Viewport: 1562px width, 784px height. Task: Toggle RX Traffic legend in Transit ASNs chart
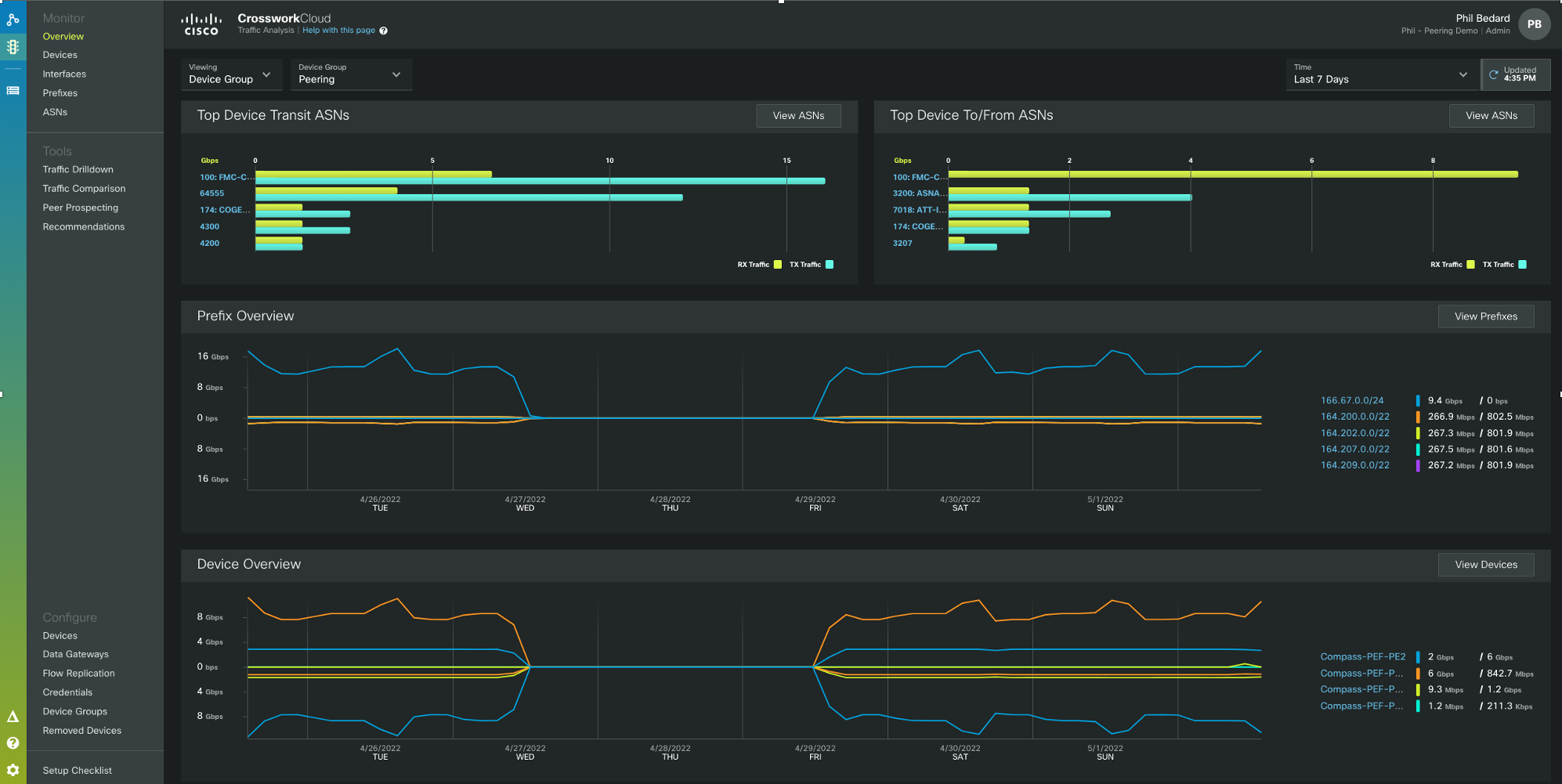(x=777, y=265)
